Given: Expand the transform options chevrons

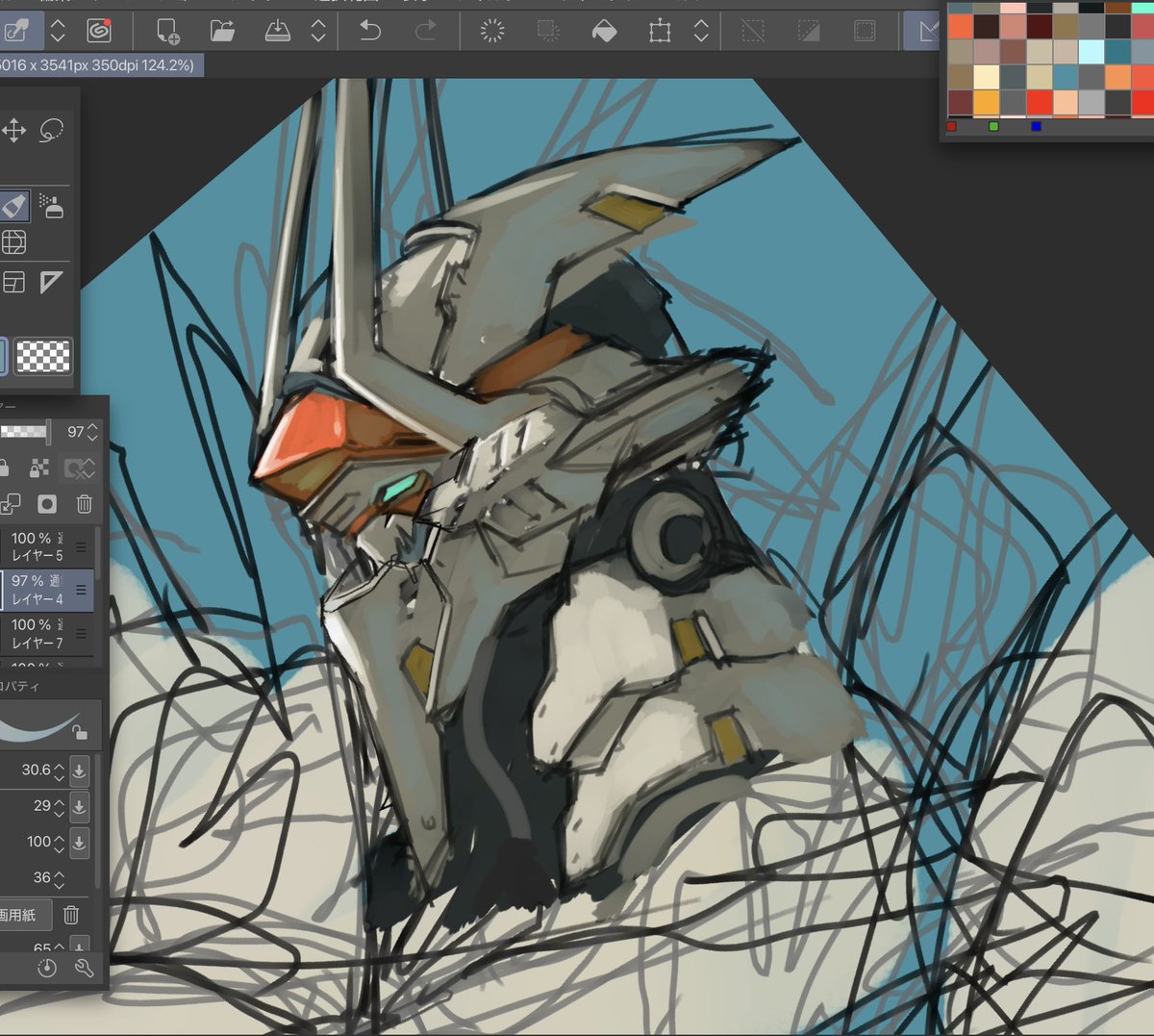Looking at the screenshot, I should (701, 31).
